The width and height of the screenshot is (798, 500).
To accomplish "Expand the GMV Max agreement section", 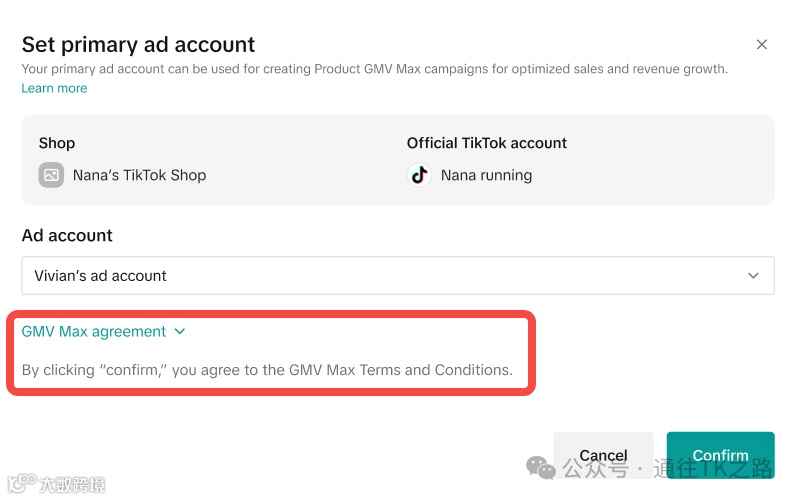I will pyautogui.click(x=94, y=332).
